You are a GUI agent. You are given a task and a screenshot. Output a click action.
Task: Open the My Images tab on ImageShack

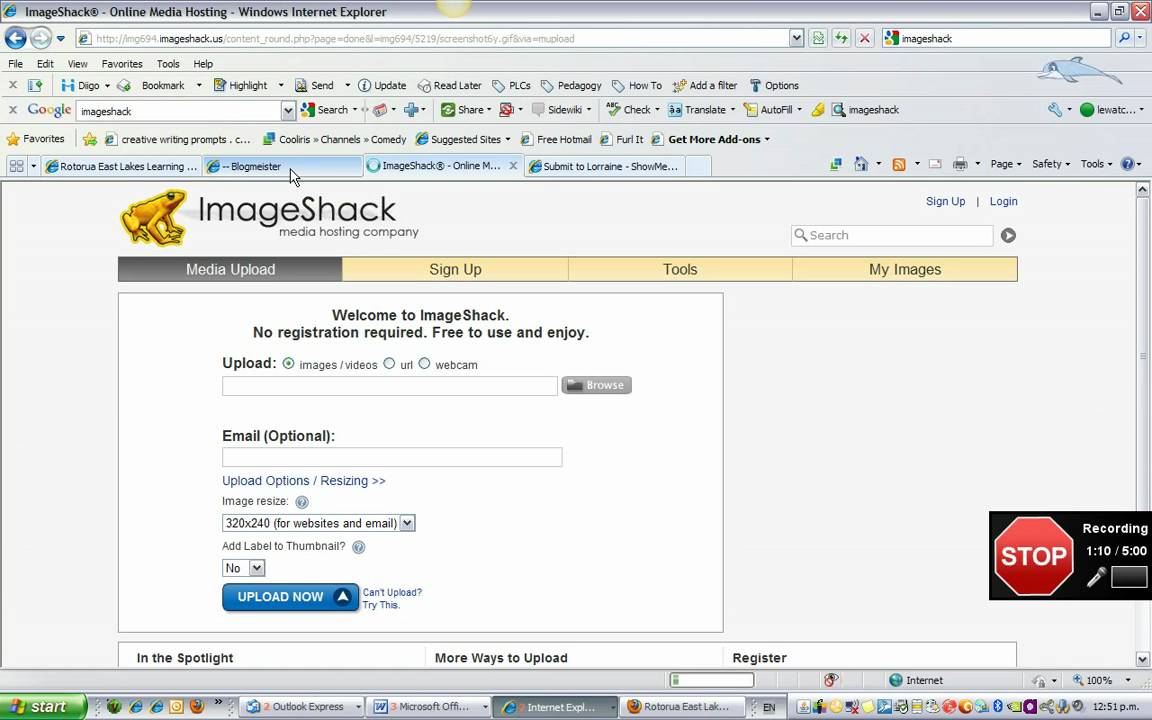coord(905,270)
